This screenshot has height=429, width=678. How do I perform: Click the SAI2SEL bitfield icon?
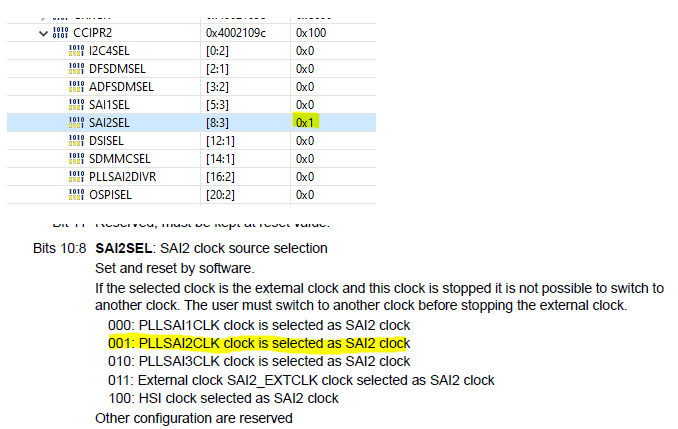coord(77,122)
